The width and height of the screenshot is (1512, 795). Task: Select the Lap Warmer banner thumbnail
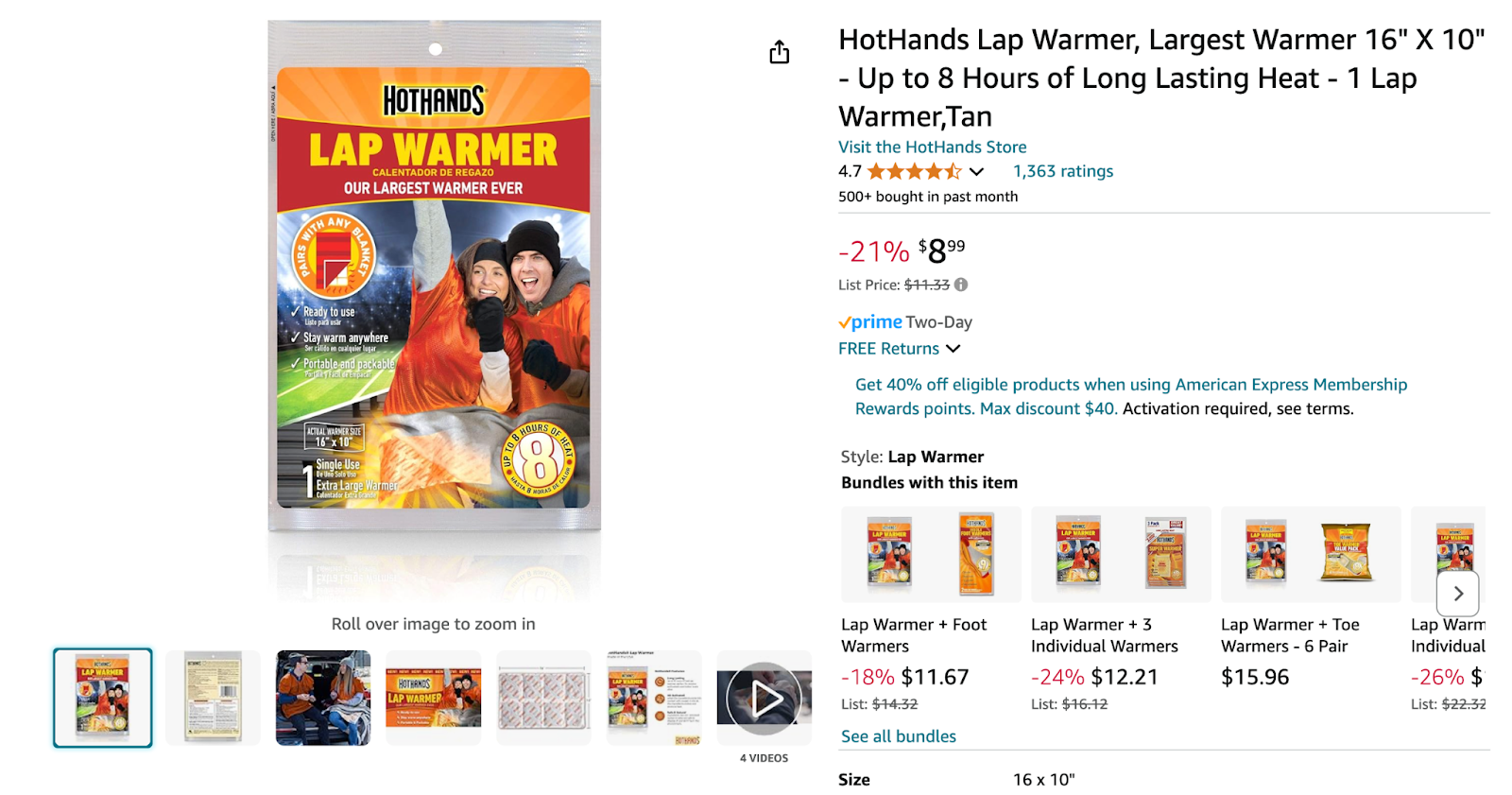pos(433,698)
